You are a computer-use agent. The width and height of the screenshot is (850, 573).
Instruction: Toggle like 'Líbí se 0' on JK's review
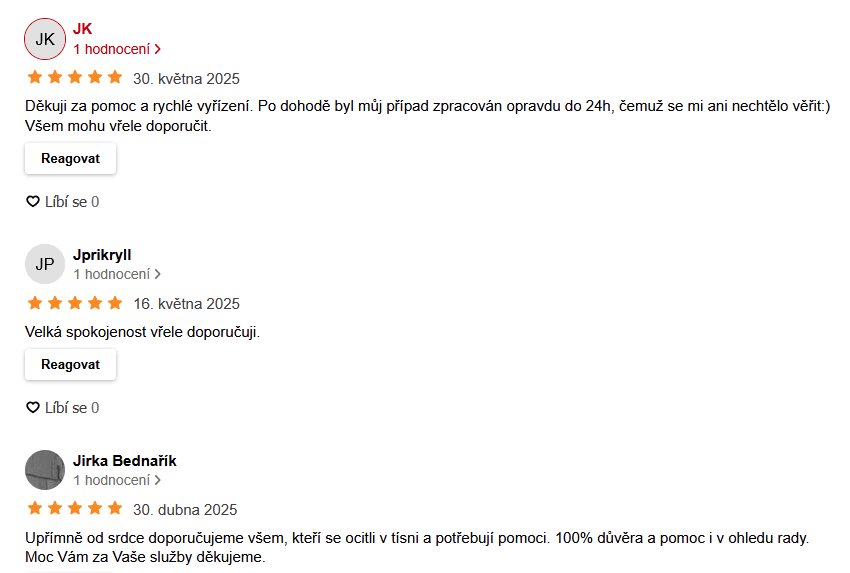tap(62, 202)
